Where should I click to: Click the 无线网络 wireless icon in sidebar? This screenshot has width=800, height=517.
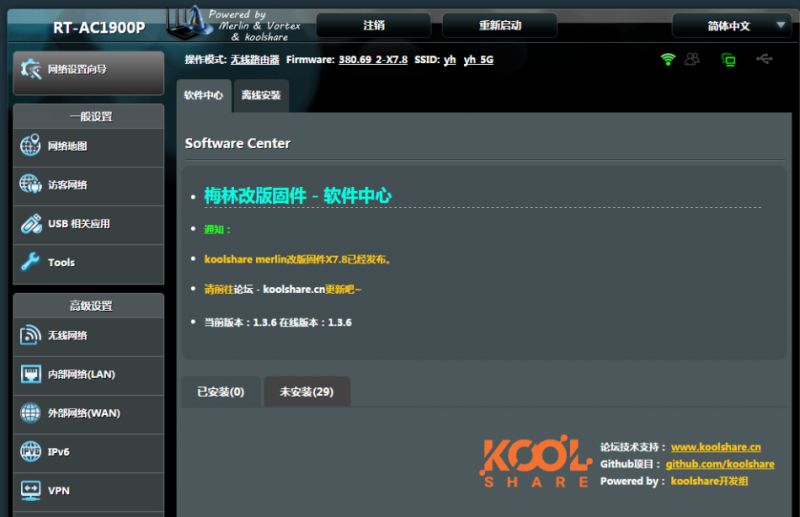31,336
